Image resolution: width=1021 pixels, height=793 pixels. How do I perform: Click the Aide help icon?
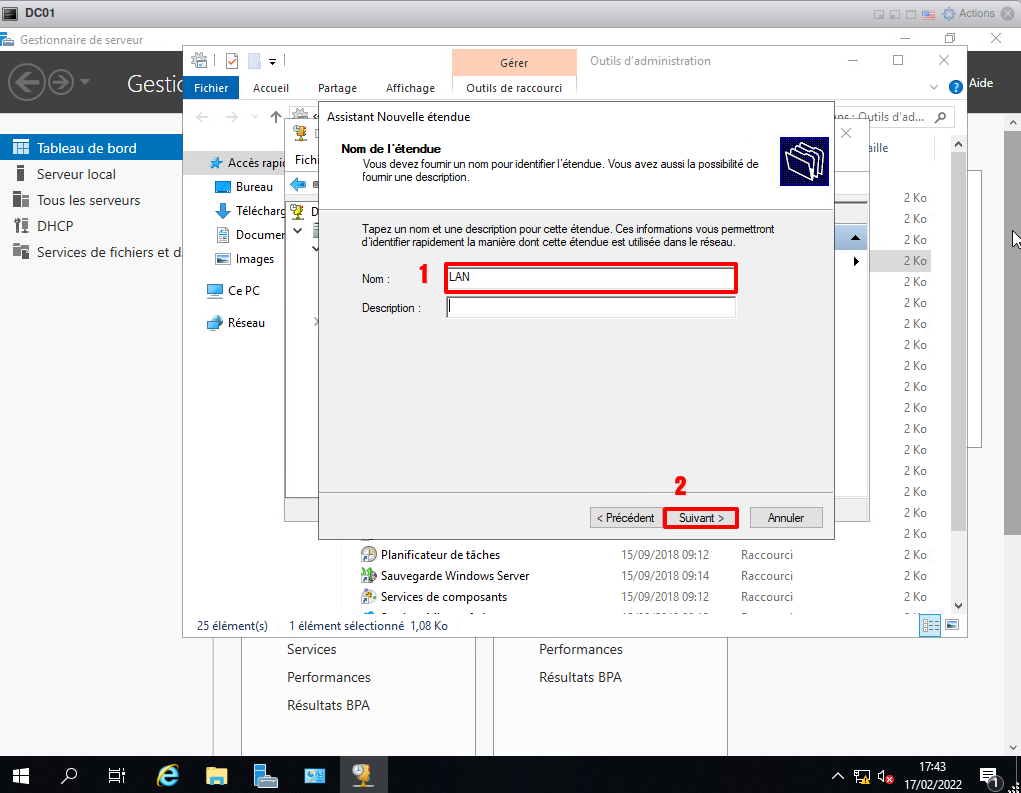pos(955,86)
